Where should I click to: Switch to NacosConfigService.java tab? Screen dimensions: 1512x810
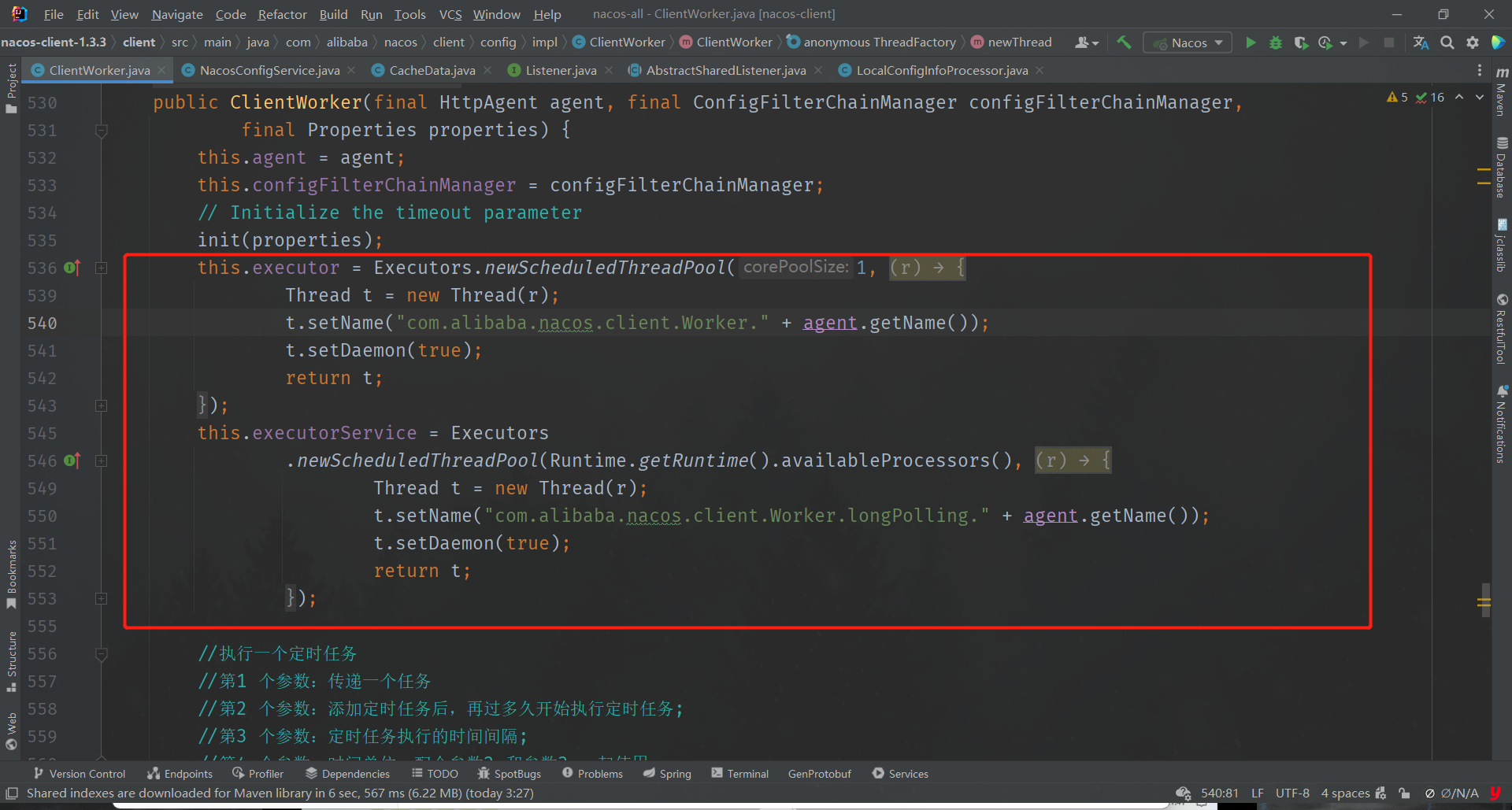pos(269,70)
